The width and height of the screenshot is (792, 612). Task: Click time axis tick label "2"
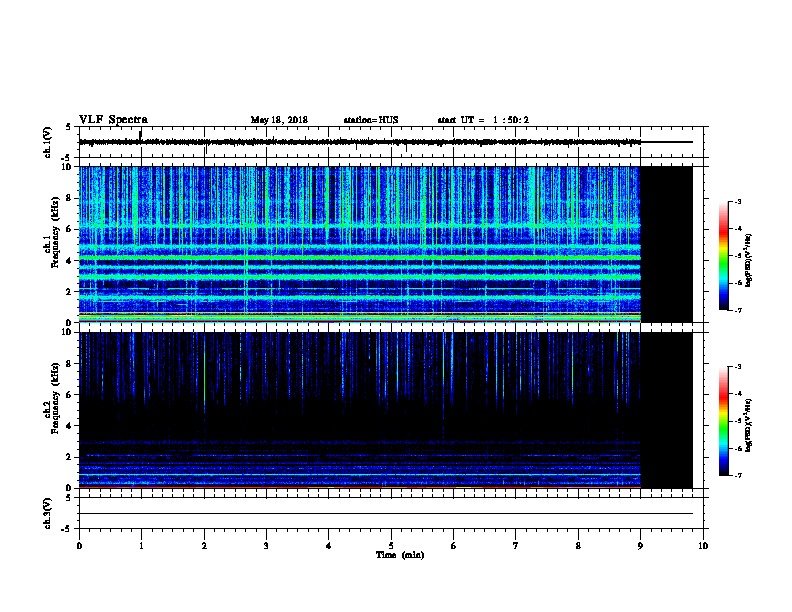pos(204,545)
